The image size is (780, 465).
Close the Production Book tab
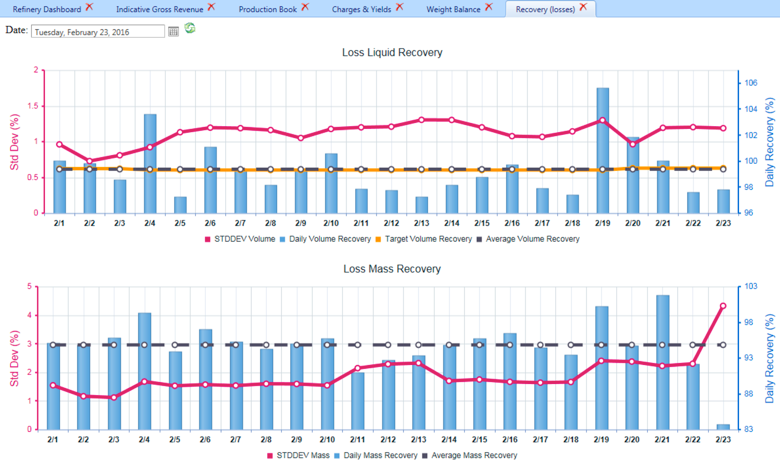[305, 7]
